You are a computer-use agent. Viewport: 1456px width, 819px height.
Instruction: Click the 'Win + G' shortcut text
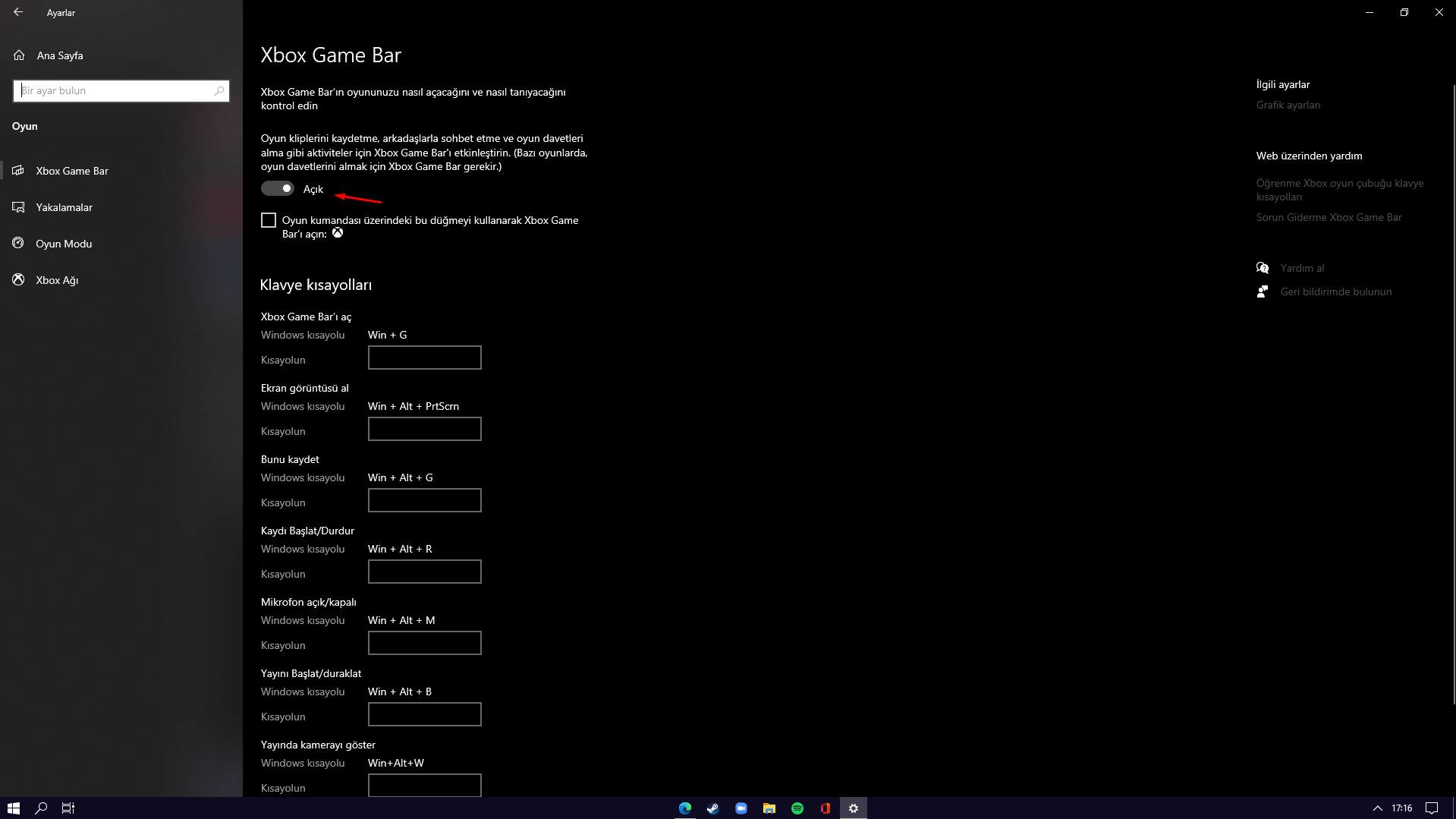click(387, 335)
